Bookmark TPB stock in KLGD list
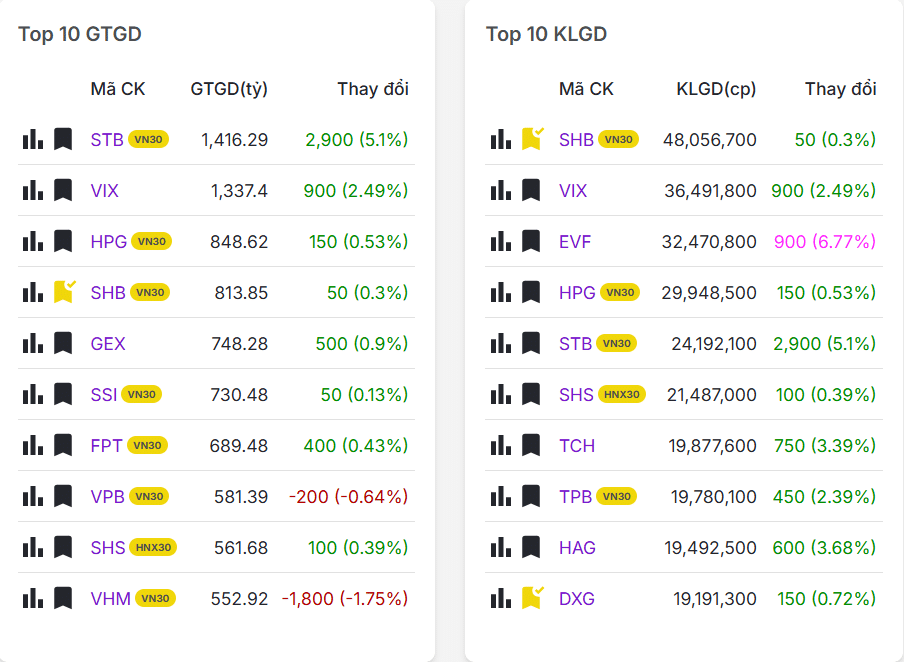Screen dimensions: 904x662 (x=531, y=496)
